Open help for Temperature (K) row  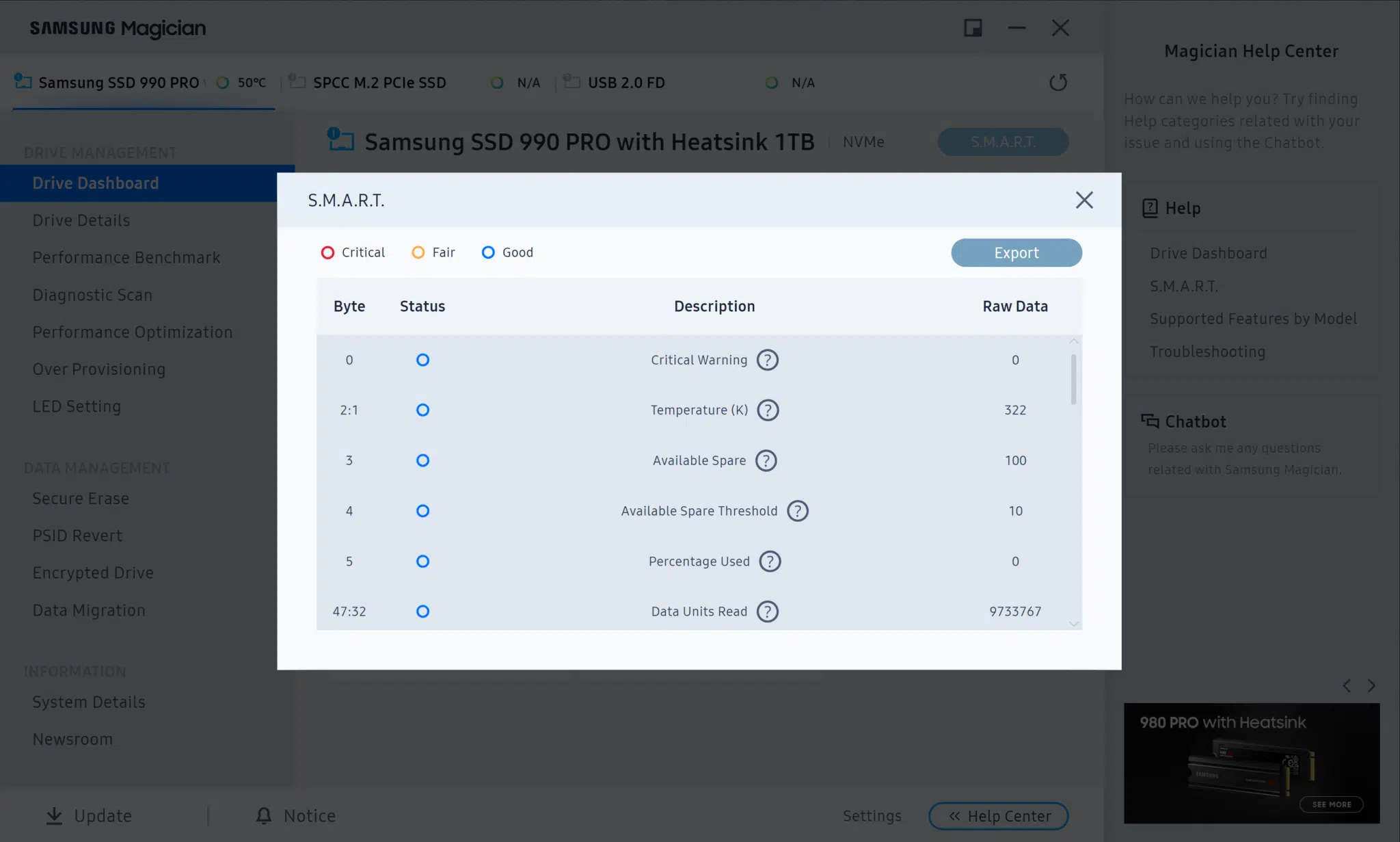(x=768, y=410)
